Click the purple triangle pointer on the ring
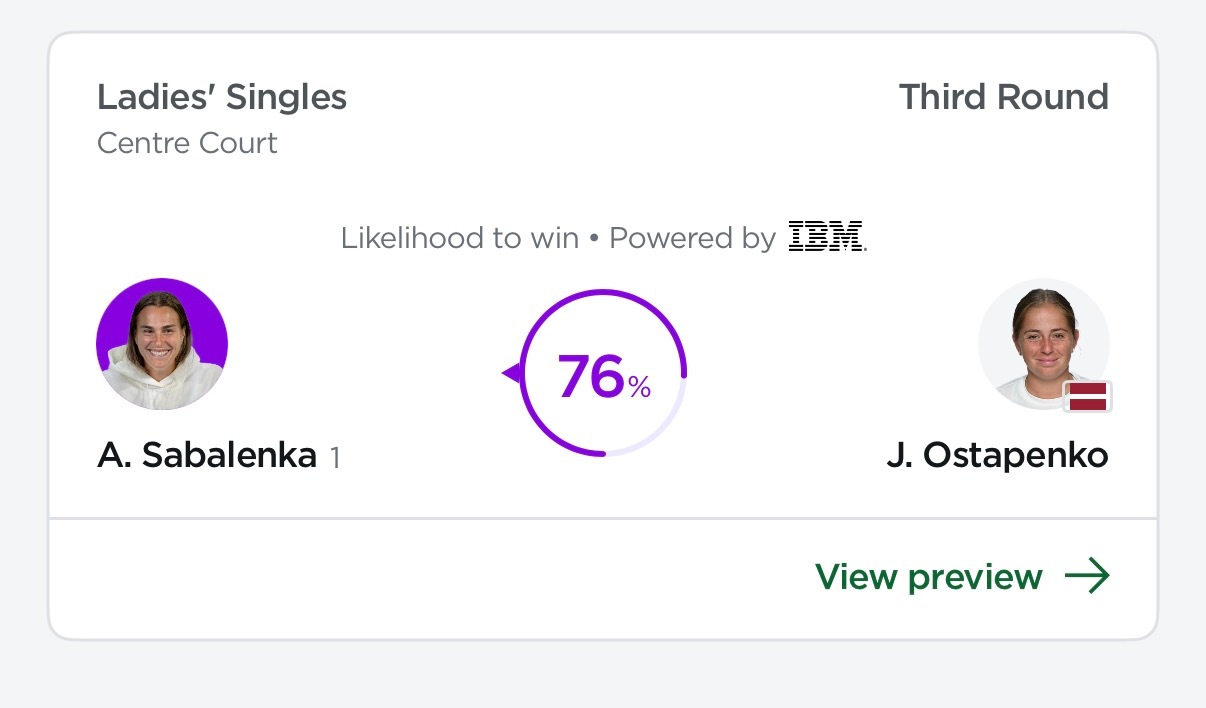This screenshot has width=1206, height=708. point(511,373)
